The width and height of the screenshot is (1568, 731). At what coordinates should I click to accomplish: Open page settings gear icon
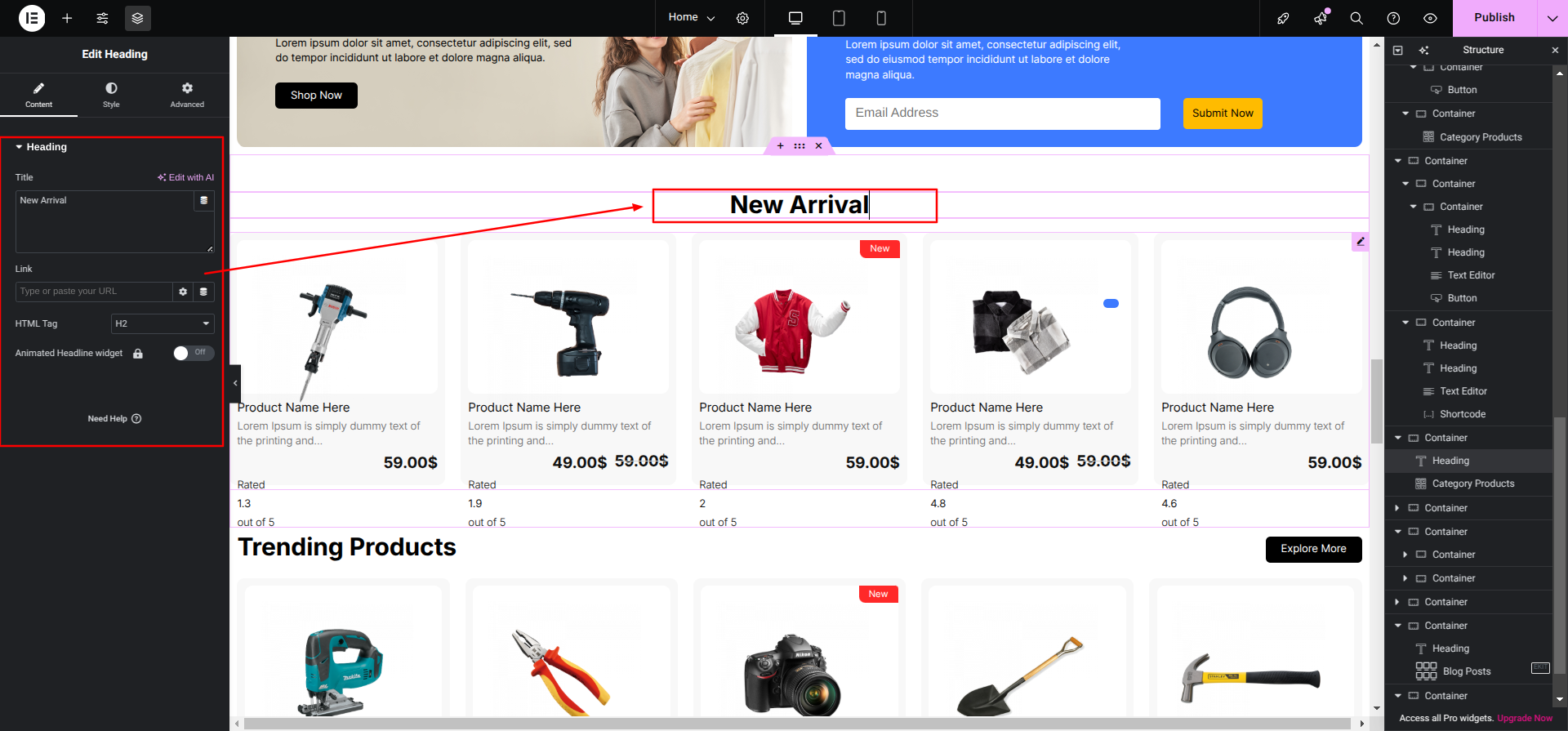point(742,18)
